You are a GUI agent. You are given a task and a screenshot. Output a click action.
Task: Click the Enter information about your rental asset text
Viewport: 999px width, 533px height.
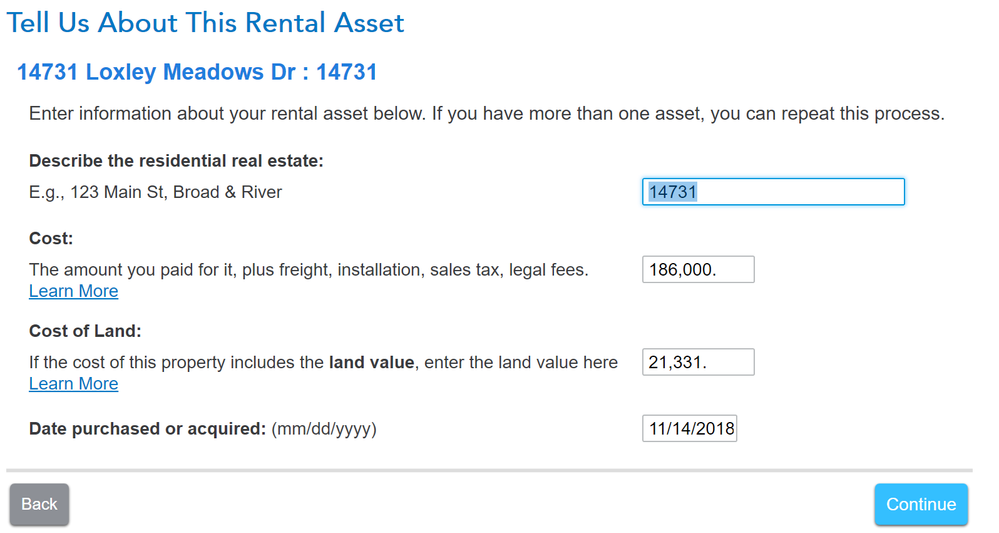pyautogui.click(x=487, y=113)
